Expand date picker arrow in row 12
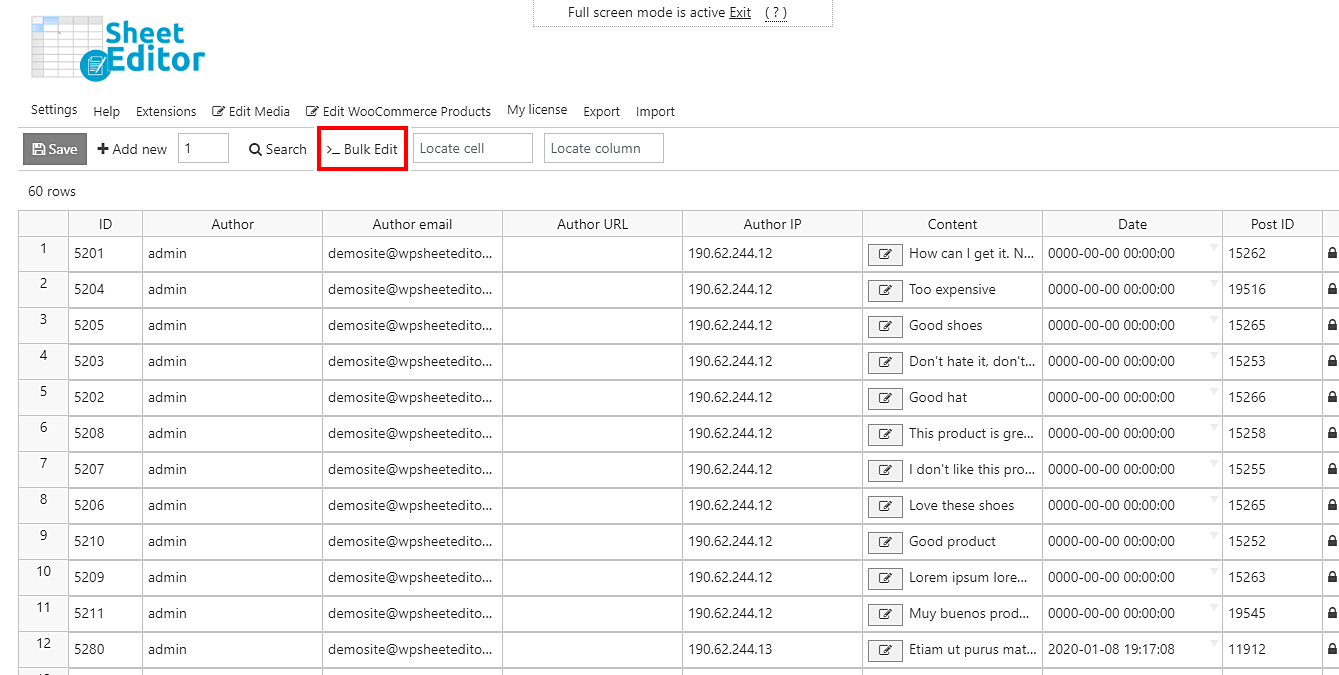 (1213, 643)
